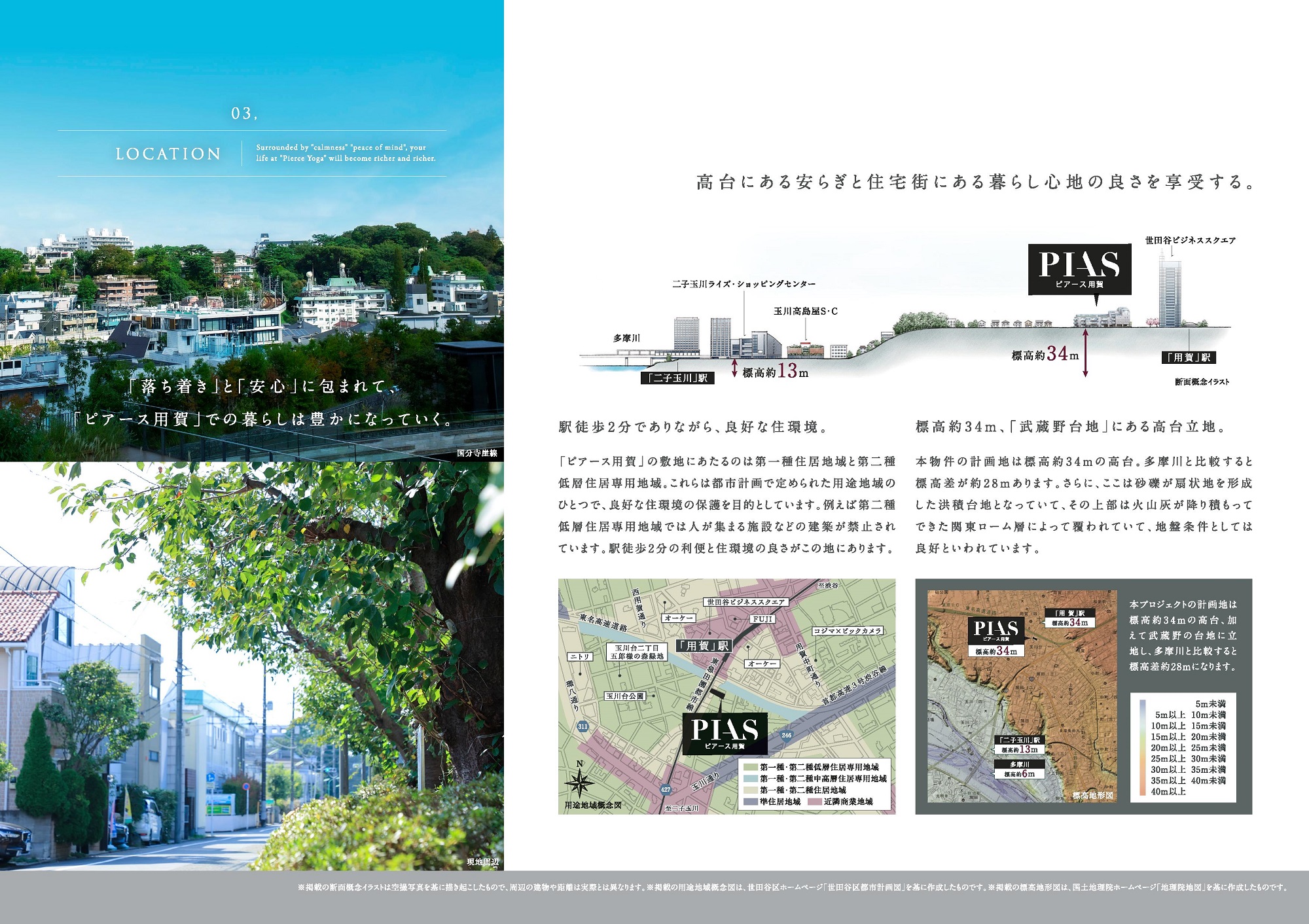Click the 「二子玉川」駅 label in the cross-section
The height and width of the screenshot is (924, 1309).
click(677, 378)
